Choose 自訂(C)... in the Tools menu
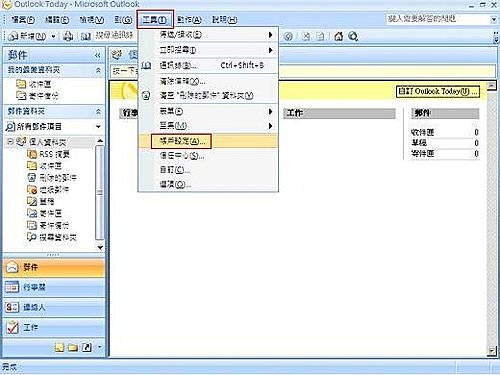Viewport: 500px width, 375px height. pyautogui.click(x=208, y=170)
